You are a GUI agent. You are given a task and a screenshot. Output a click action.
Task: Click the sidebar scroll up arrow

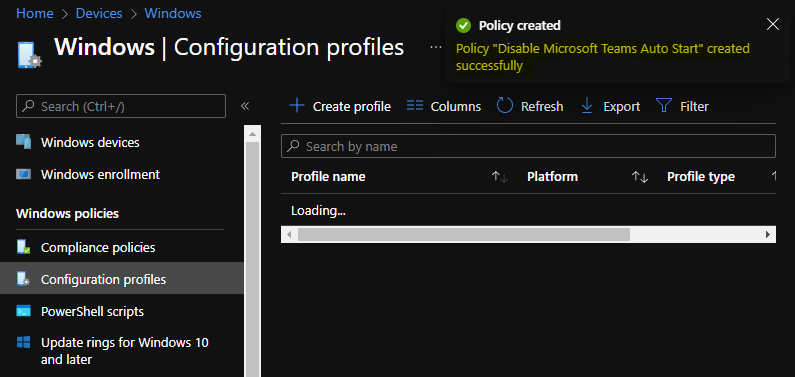click(252, 133)
